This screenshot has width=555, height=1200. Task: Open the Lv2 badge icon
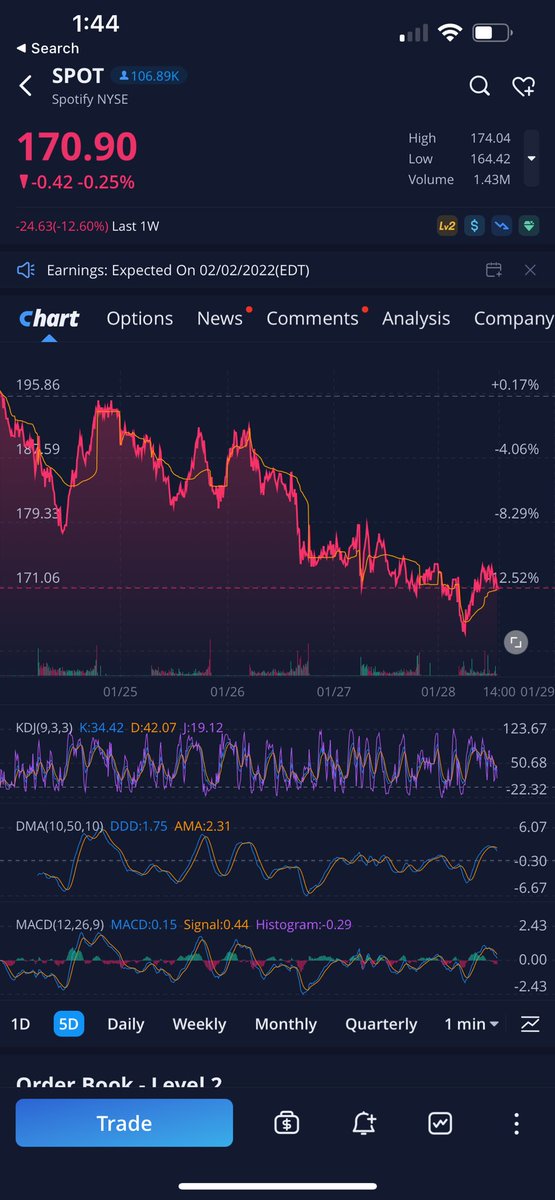pos(447,226)
